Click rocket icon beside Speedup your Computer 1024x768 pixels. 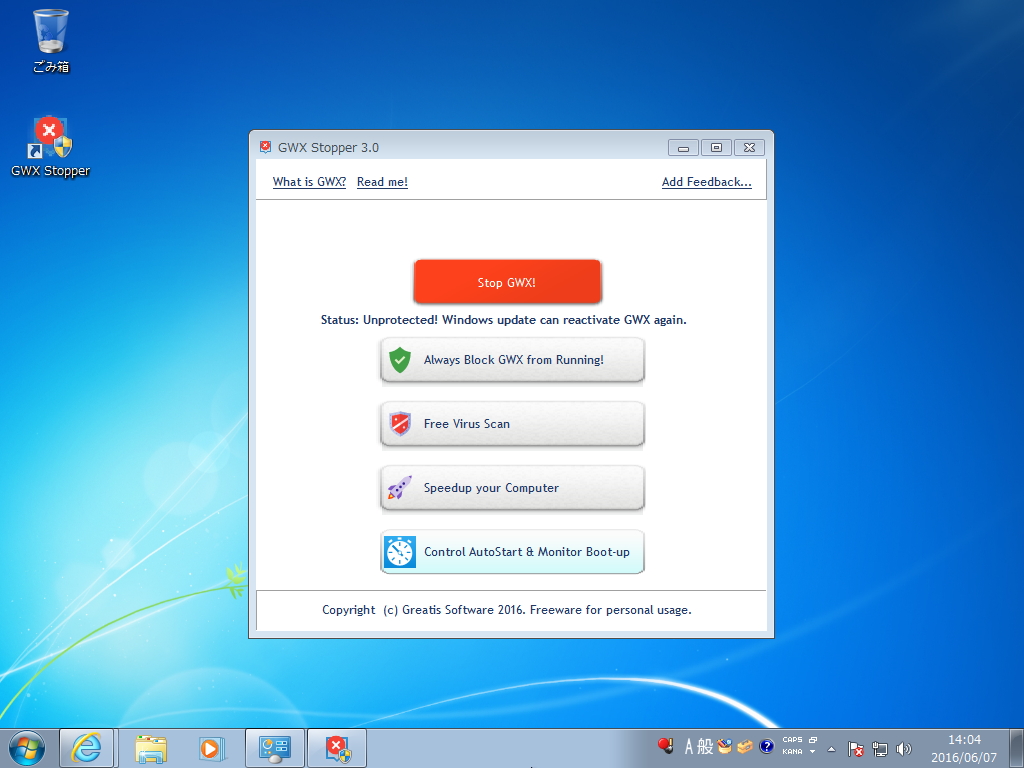pos(400,488)
